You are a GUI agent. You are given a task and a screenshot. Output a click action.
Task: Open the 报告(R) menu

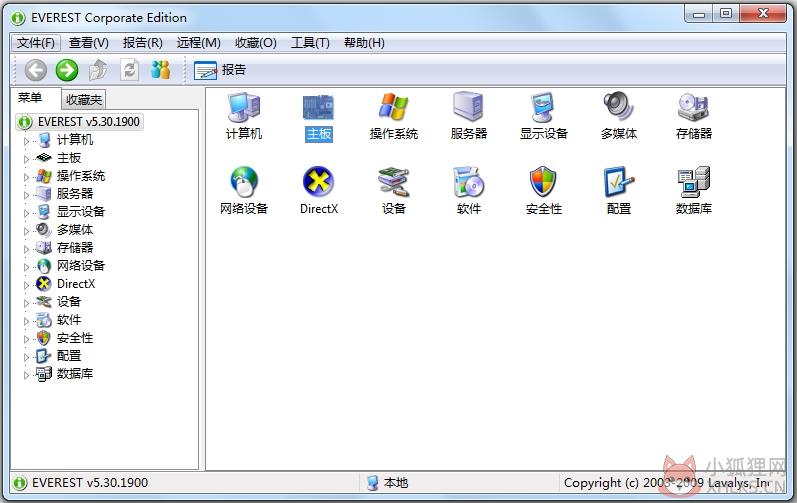143,43
